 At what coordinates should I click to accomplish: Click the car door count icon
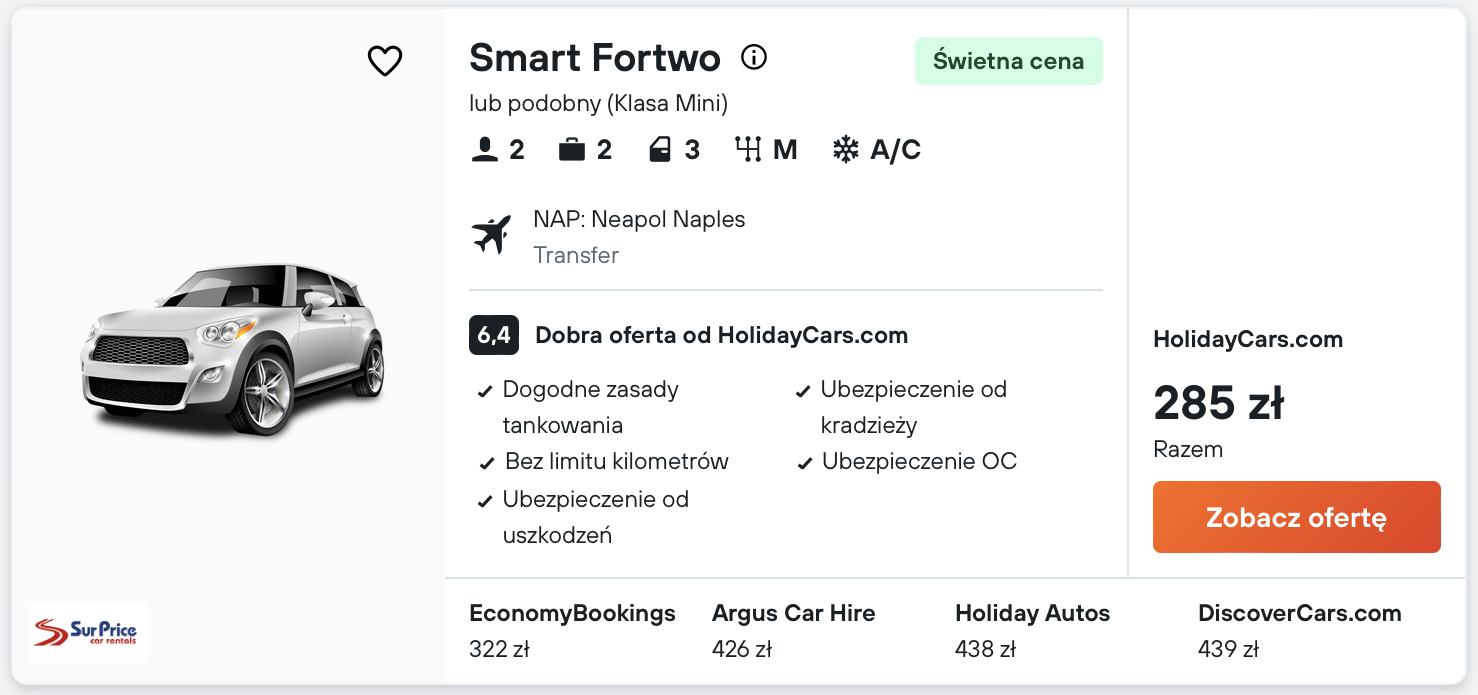coord(660,150)
